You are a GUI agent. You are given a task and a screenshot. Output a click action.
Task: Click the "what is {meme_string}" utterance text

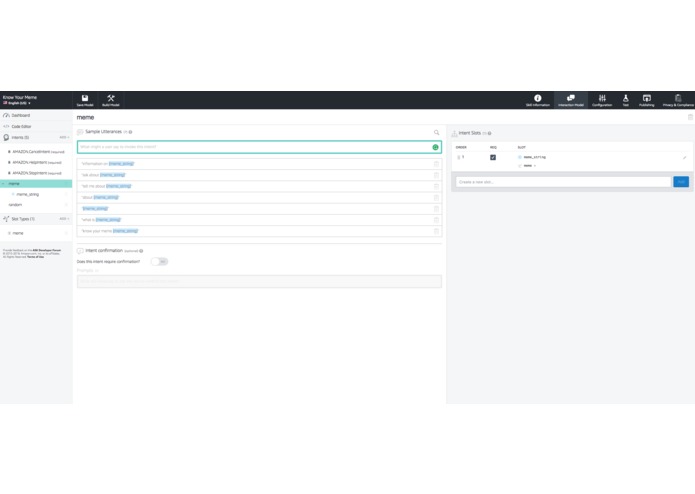(x=101, y=220)
